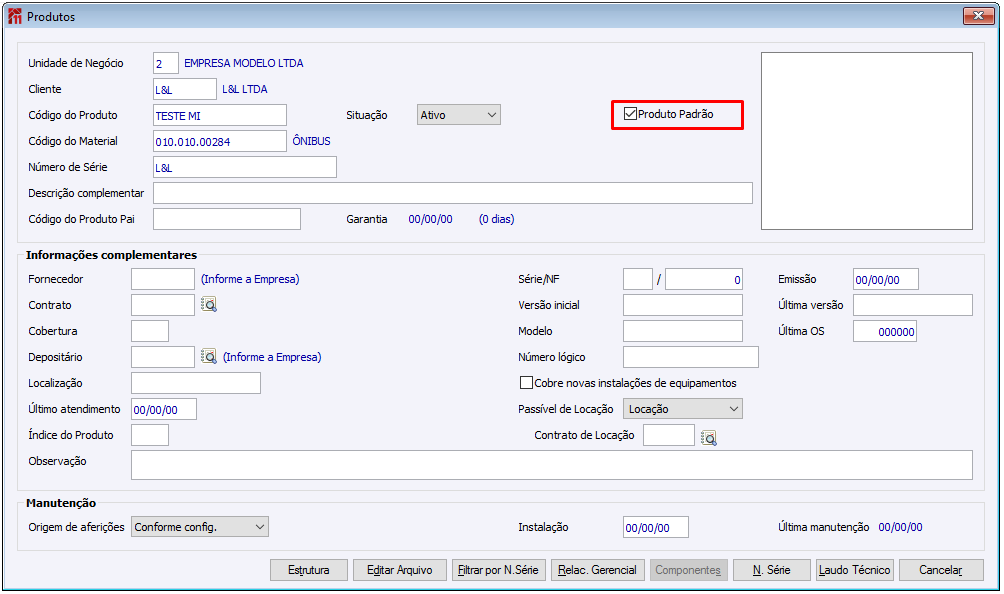Click the empty product image box
The image size is (1004, 594).
(x=867, y=141)
